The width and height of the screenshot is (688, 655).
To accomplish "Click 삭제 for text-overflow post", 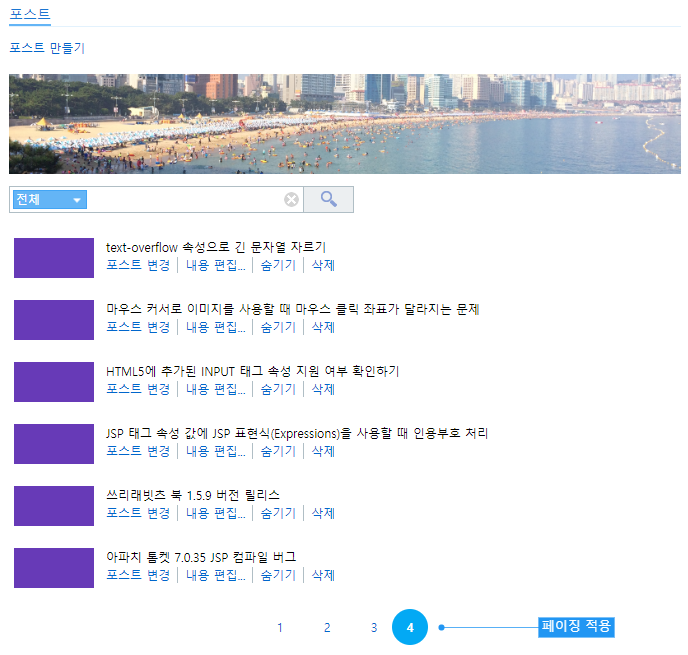I will [x=323, y=265].
